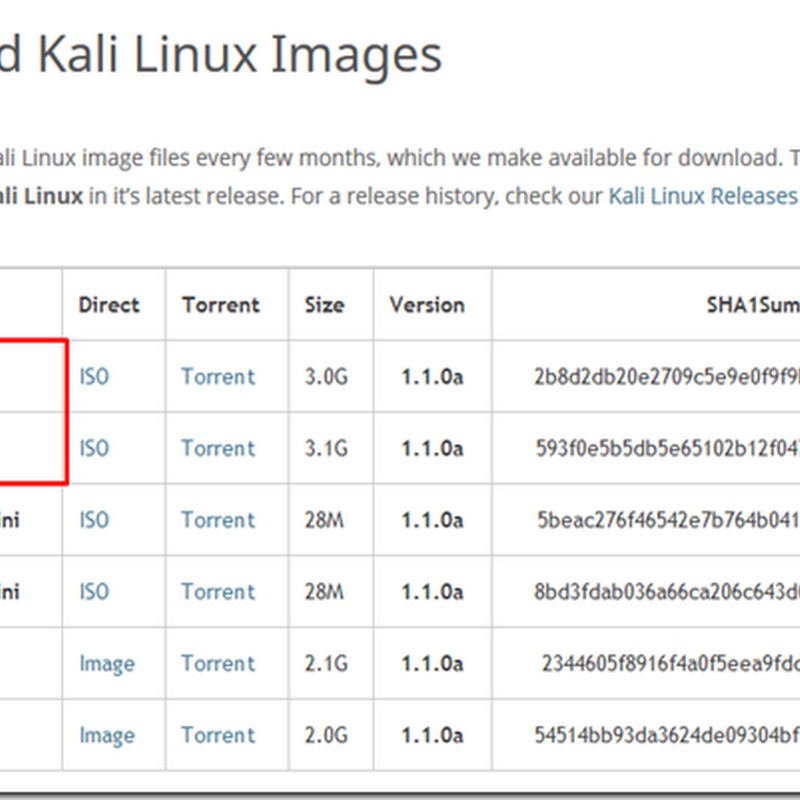800x800 pixels.
Task: Get the Torrent for the 2.1G image
Action: point(218,663)
